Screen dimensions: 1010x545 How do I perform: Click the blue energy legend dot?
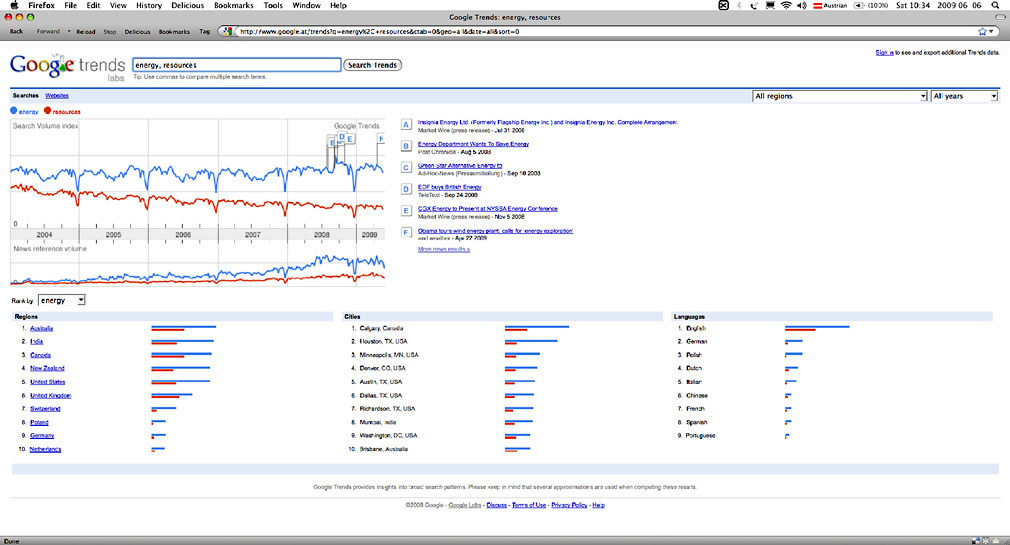14,112
